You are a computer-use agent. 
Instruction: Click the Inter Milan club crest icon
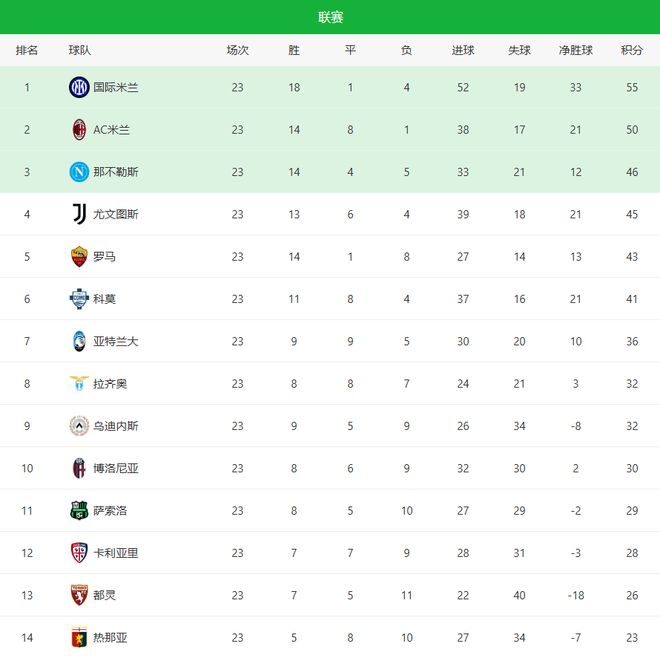[x=79, y=87]
